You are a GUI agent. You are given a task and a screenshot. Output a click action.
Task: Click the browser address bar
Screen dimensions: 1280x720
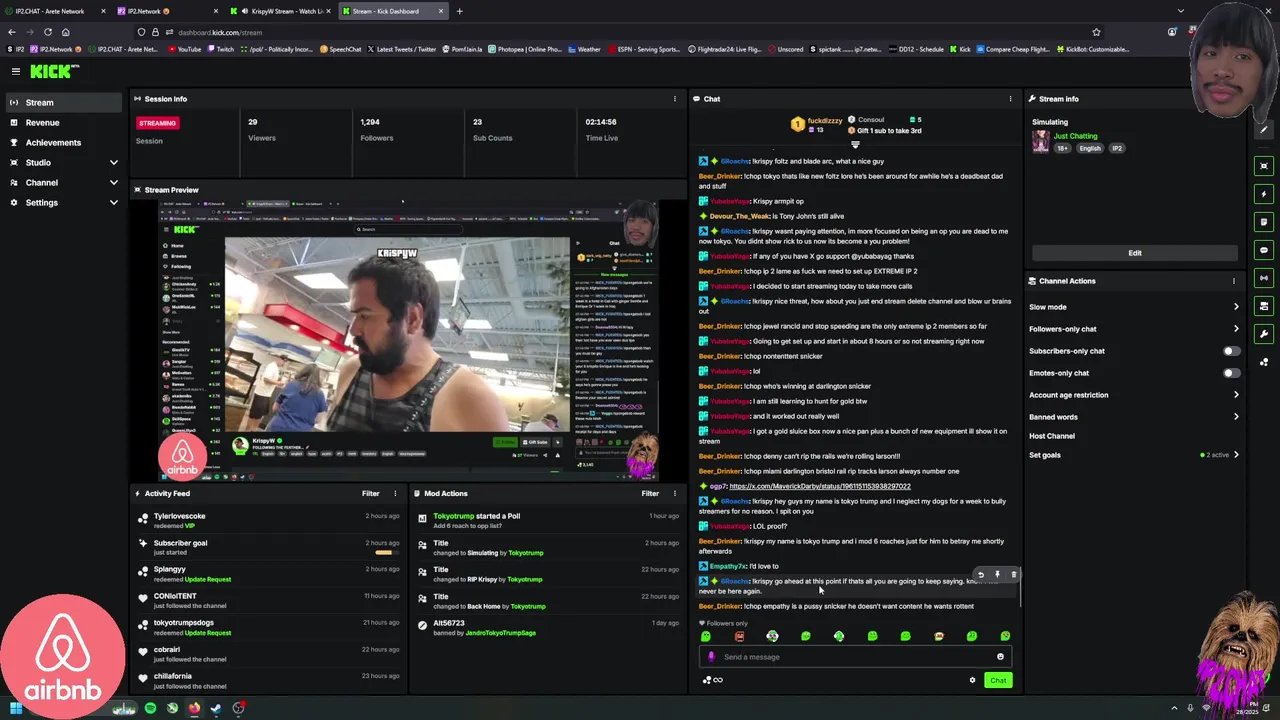pyautogui.click(x=620, y=32)
